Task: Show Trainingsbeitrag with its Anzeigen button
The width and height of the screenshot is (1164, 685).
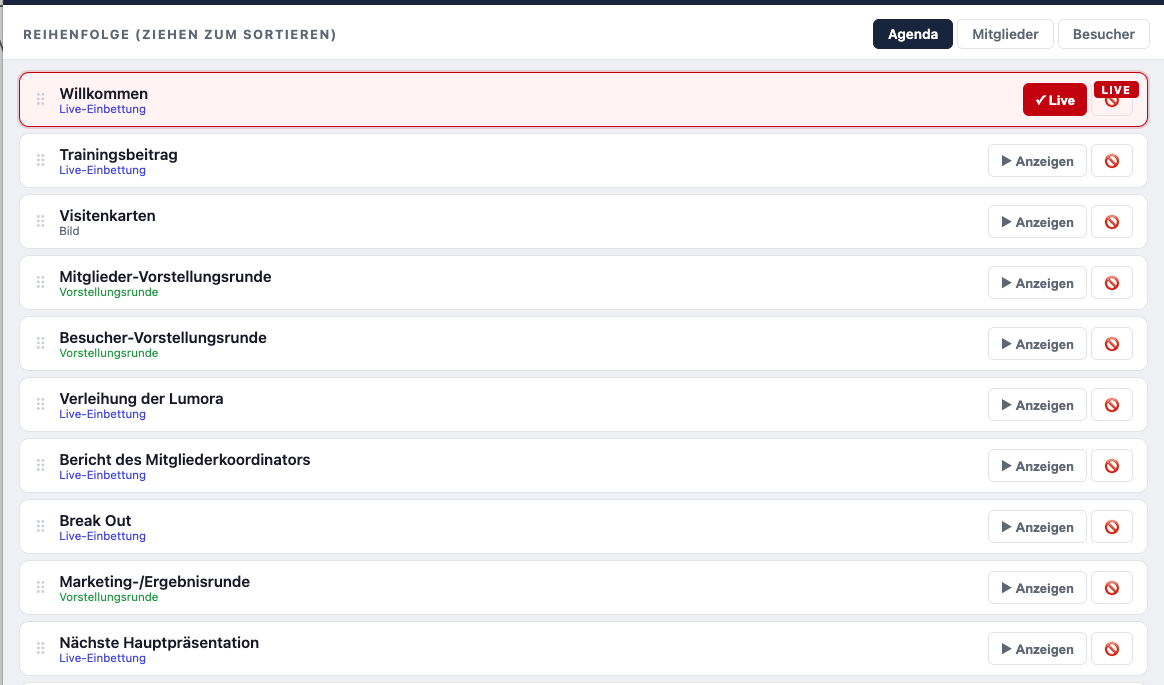Action: click(x=1037, y=161)
